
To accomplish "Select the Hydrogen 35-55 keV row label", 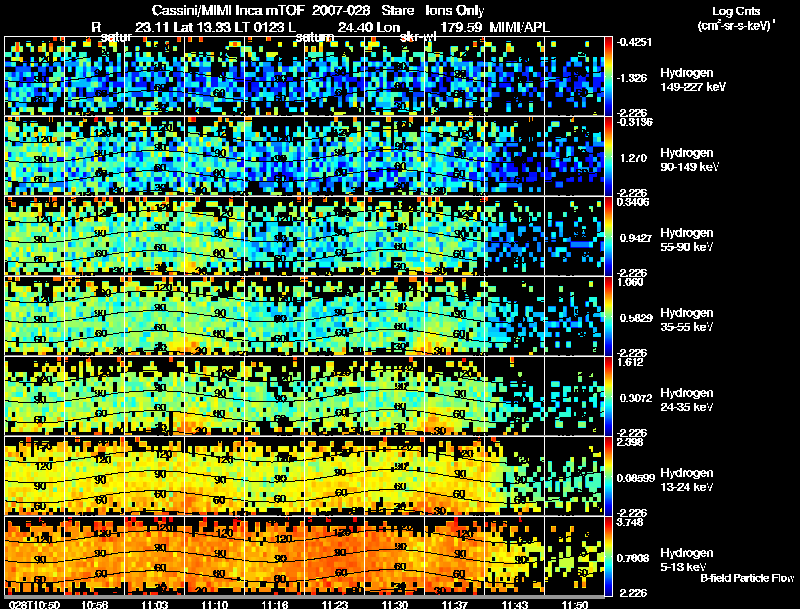I will click(x=687, y=320).
